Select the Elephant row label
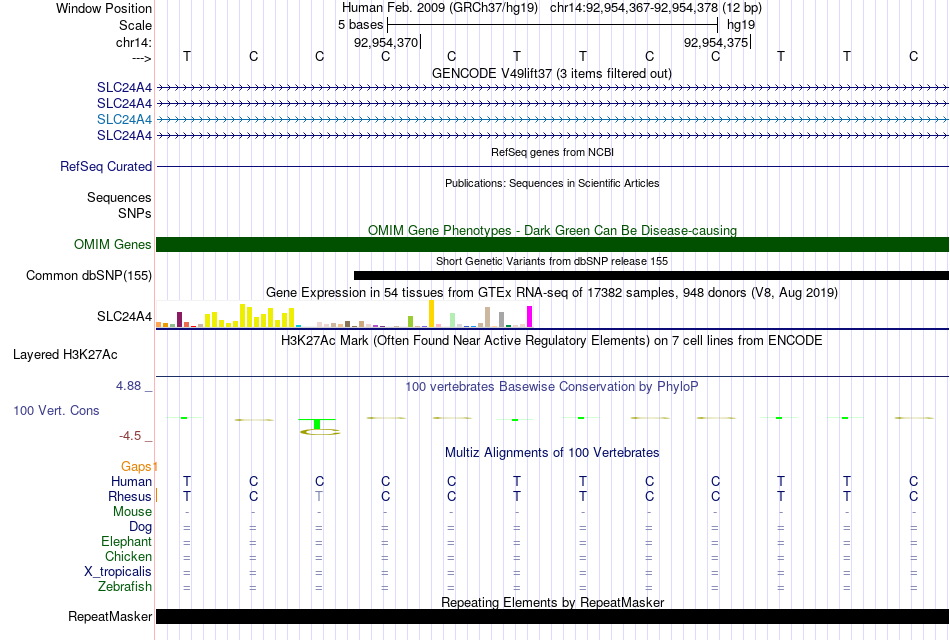The image size is (950, 640). pyautogui.click(x=127, y=541)
